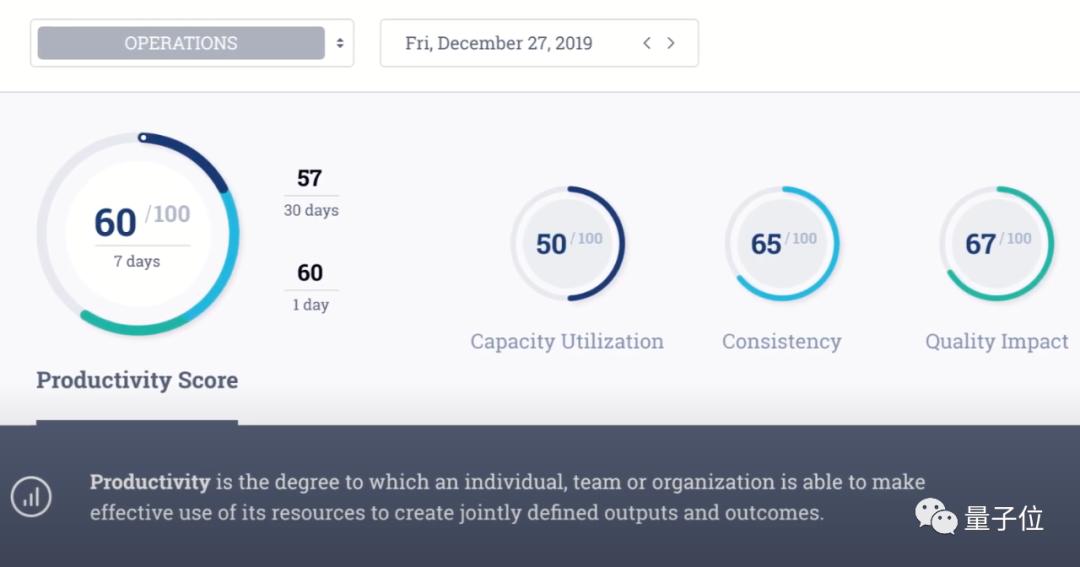Click the up-down arrows beside OPERATIONS
This screenshot has height=567, width=1080.
pyautogui.click(x=340, y=43)
